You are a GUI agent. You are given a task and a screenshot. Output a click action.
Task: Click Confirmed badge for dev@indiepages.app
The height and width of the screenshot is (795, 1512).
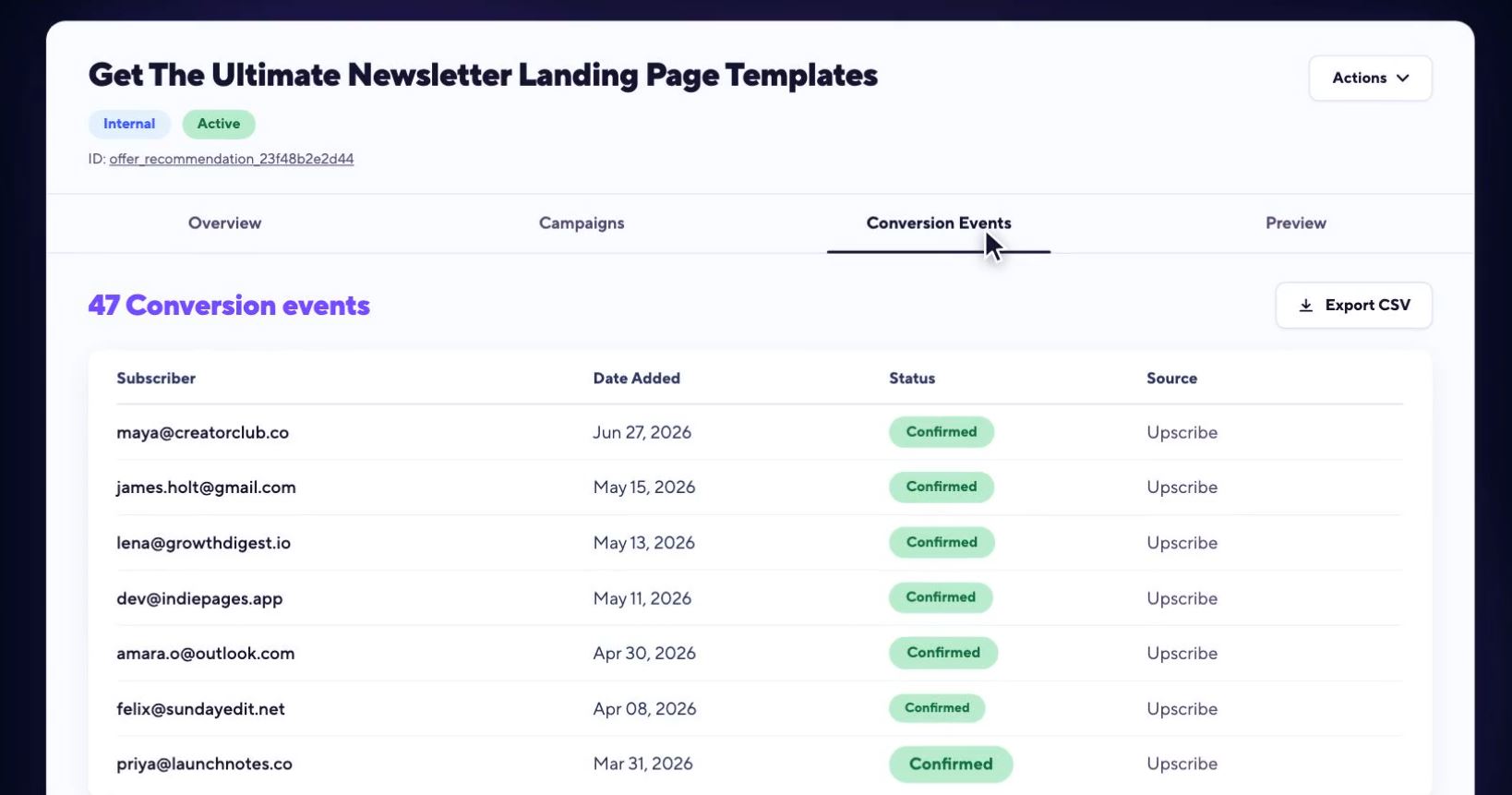click(941, 597)
